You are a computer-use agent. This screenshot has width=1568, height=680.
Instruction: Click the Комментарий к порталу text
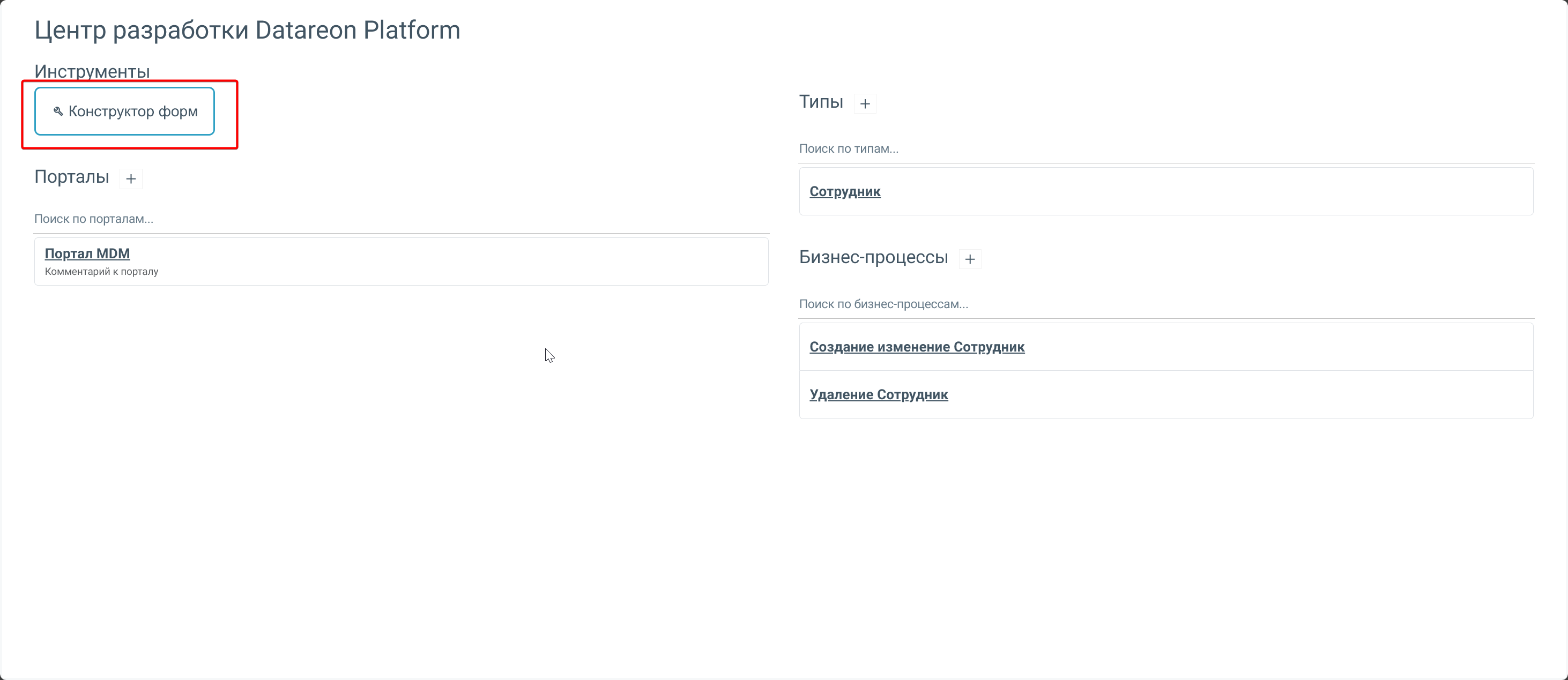102,271
